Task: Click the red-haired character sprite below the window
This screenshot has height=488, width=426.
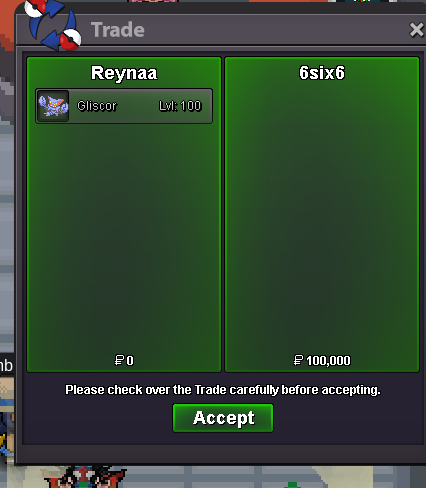Action: [85, 477]
